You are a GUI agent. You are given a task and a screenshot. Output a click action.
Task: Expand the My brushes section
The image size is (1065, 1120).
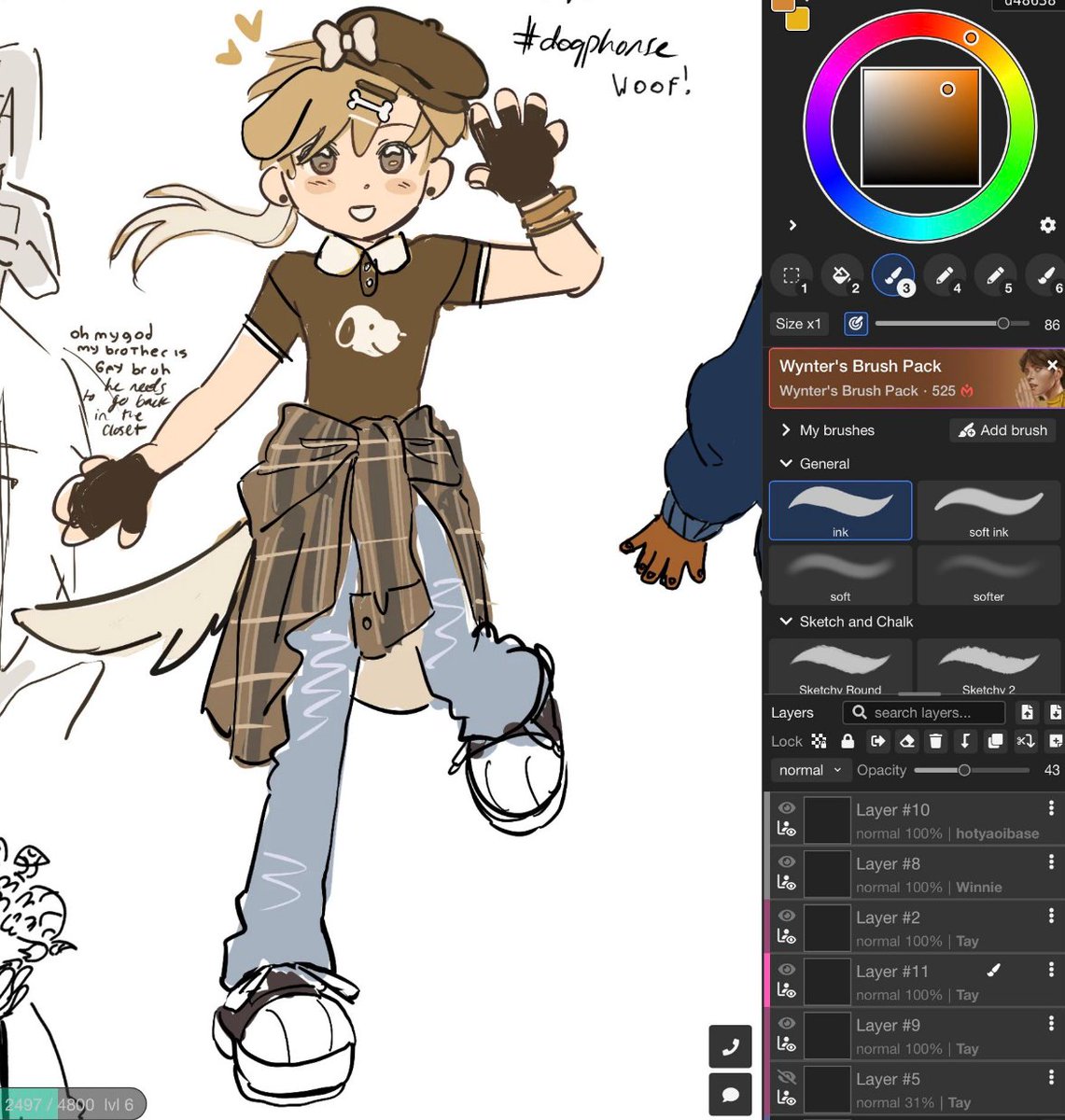828,430
